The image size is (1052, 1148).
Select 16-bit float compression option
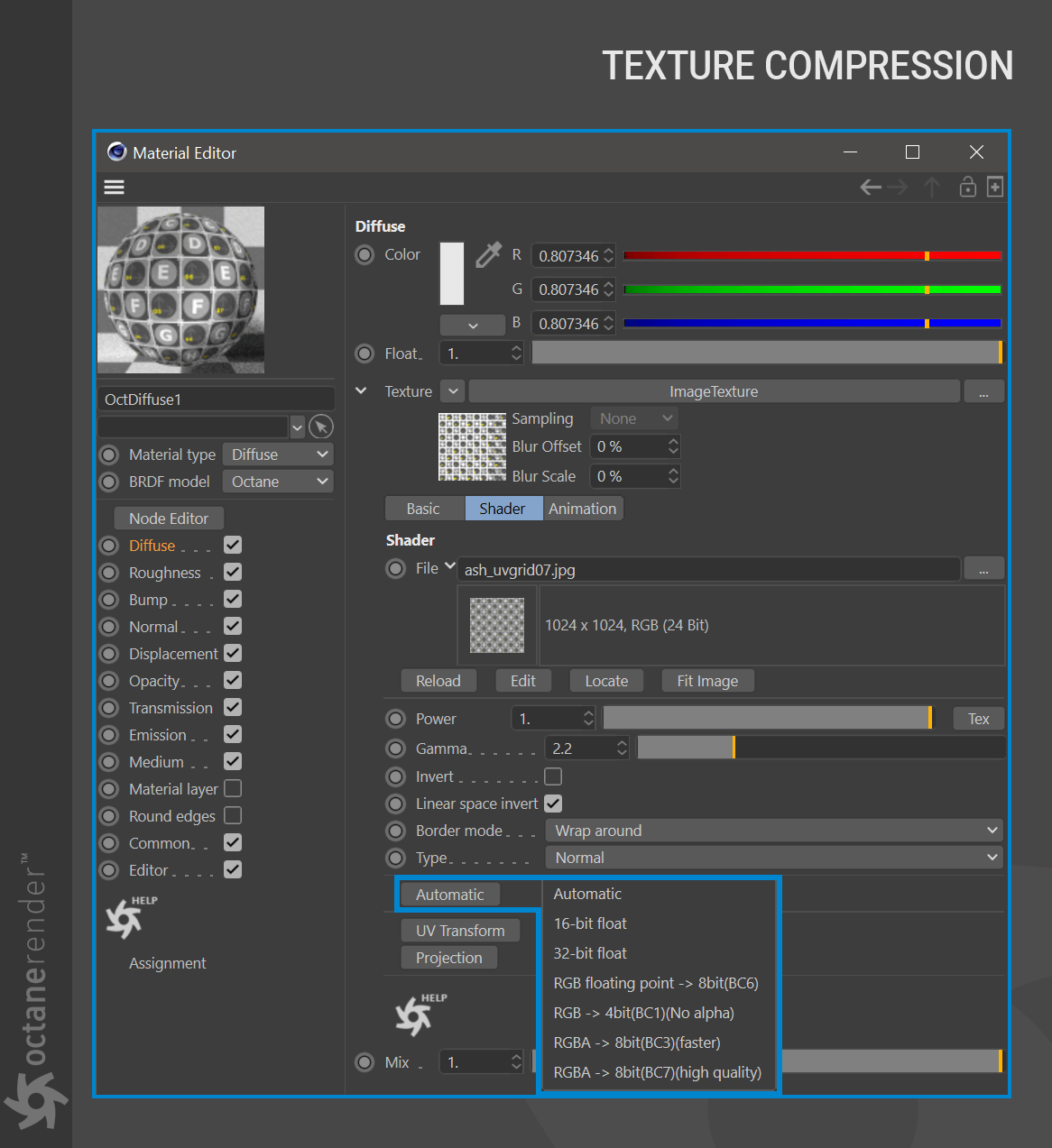coord(590,923)
